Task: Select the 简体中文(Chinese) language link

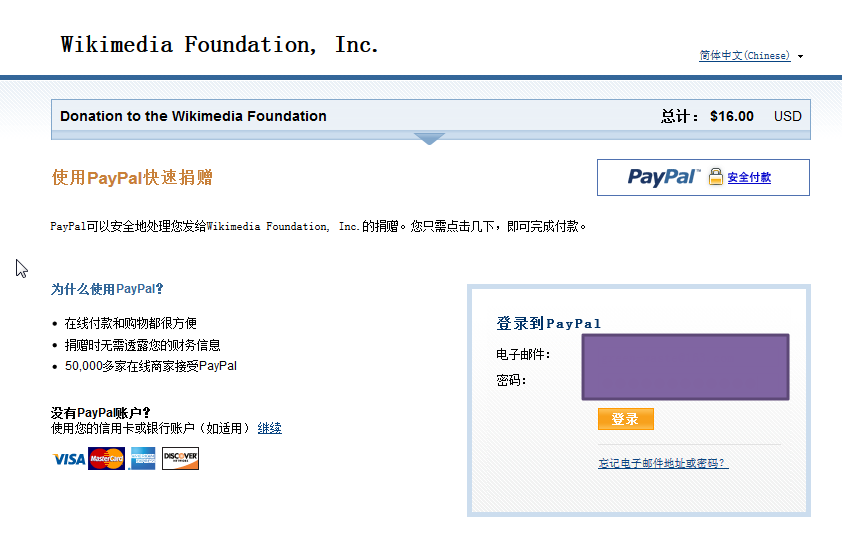Action: pos(744,56)
